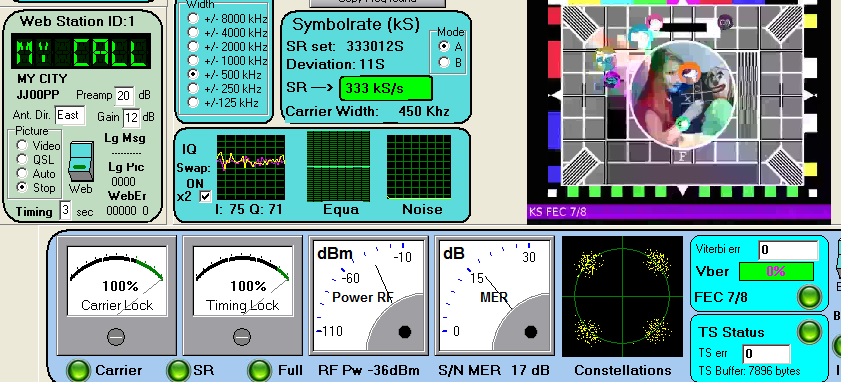
Task: Click the green 333 kS/s SR display
Action: [386, 88]
